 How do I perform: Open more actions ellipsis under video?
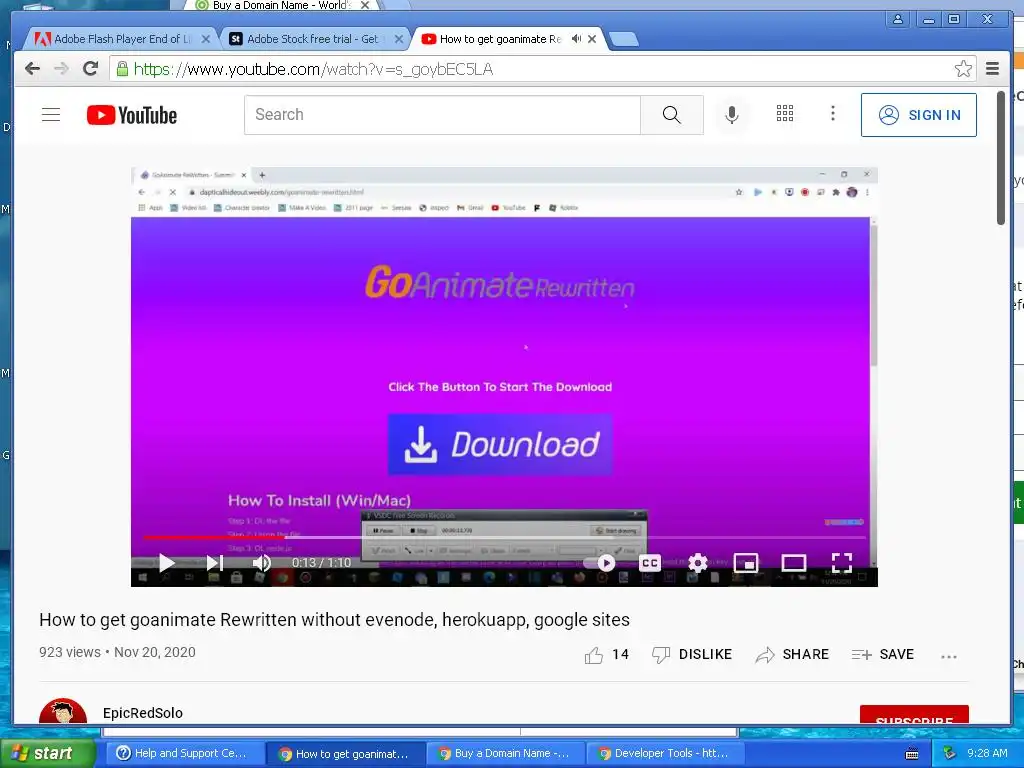pyautogui.click(x=949, y=656)
